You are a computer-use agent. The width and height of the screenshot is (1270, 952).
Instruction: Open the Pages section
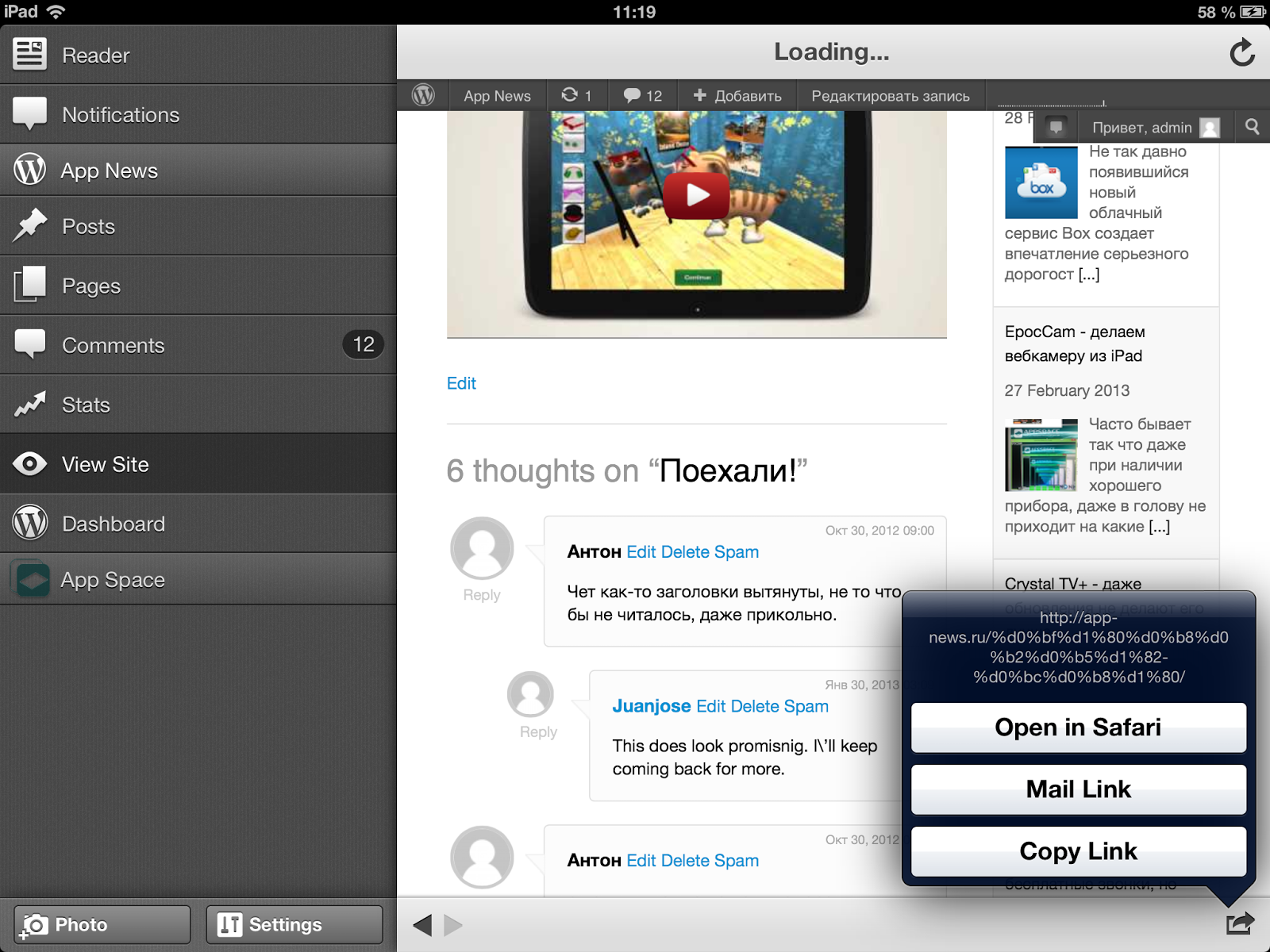point(198,286)
